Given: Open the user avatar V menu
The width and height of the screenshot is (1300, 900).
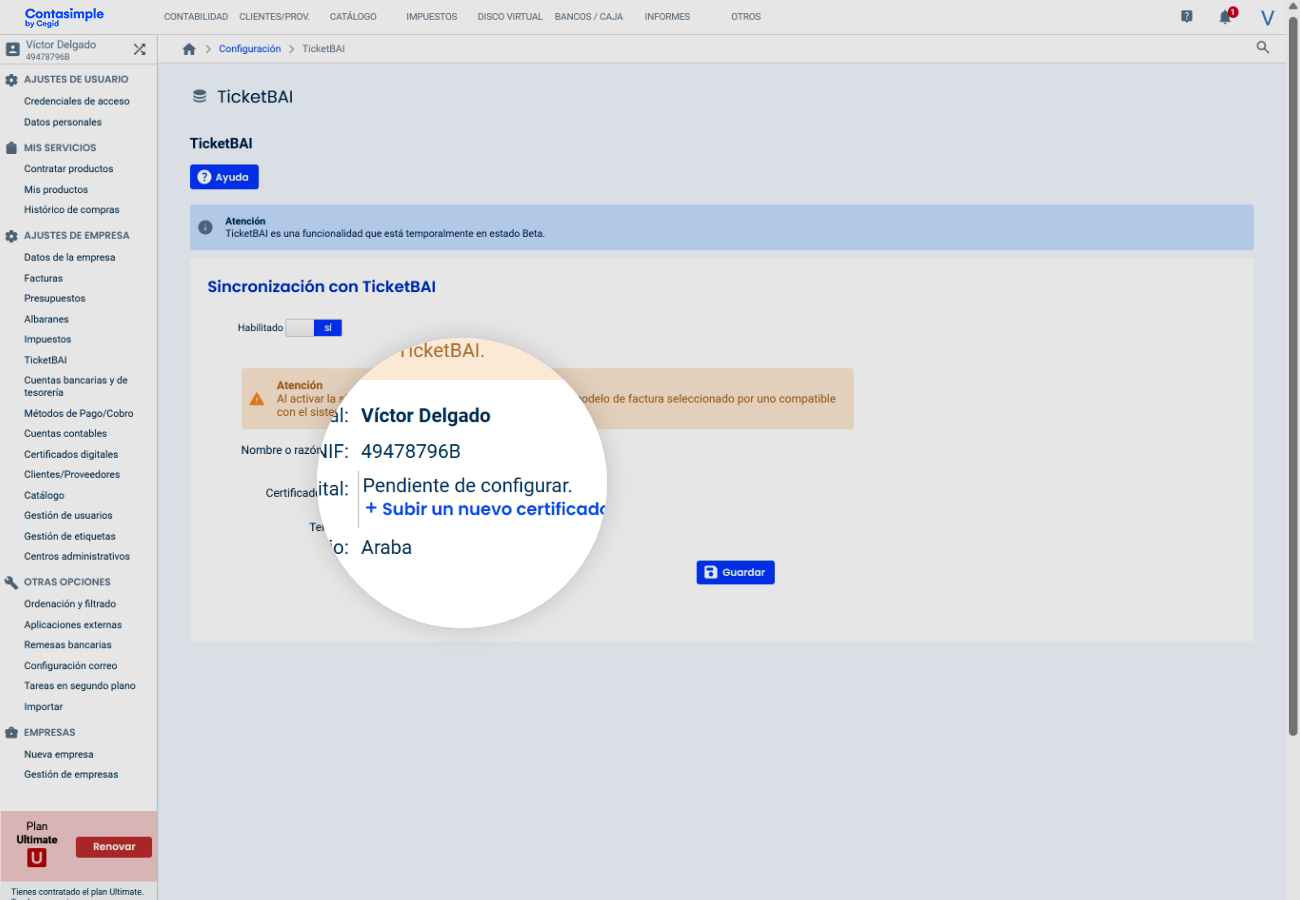Looking at the screenshot, I should coord(1267,18).
